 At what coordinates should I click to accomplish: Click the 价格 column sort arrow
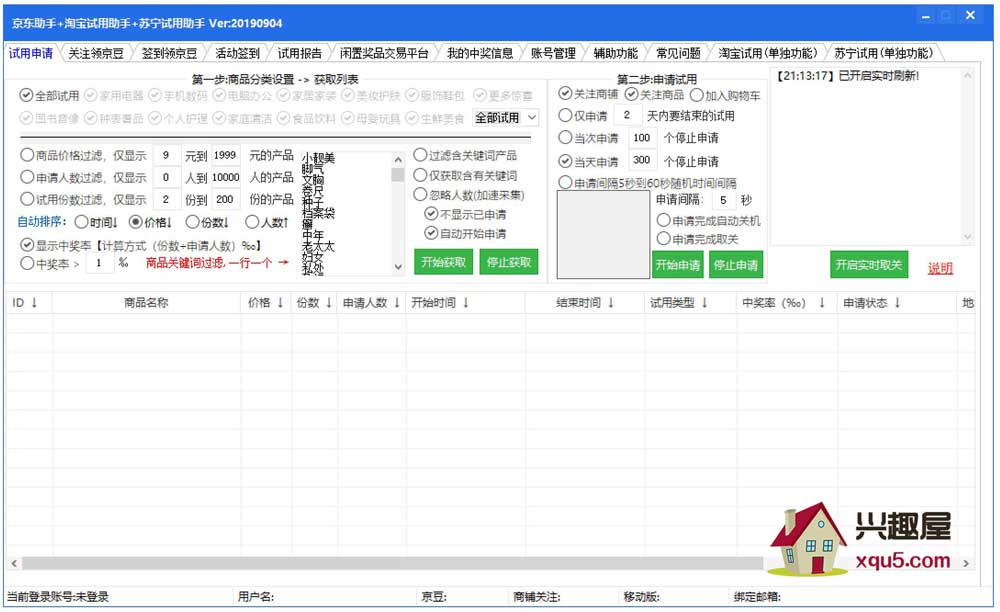(280, 302)
